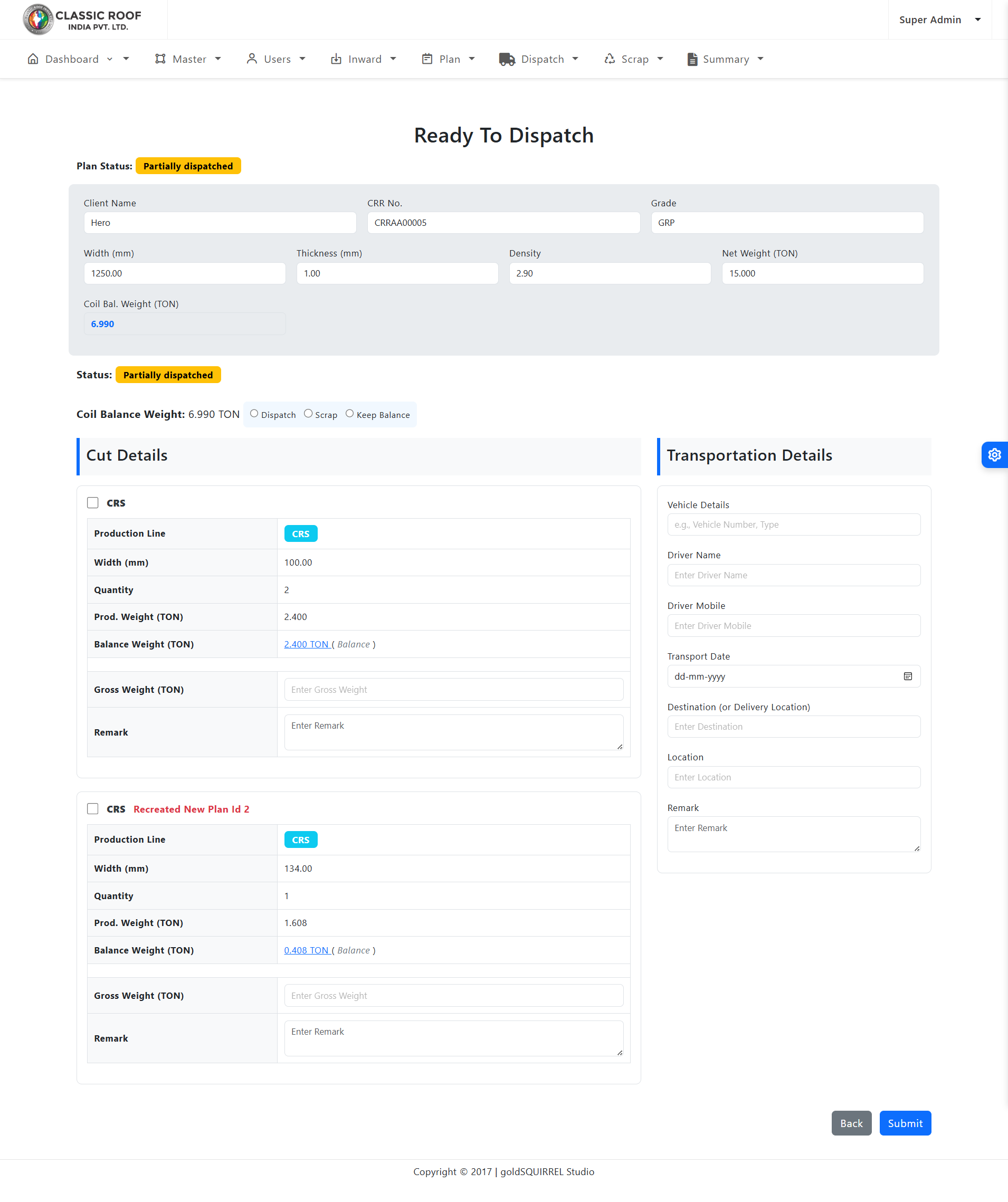Click the Dashboard home icon
Viewport: 1008px width, 1202px height.
pyautogui.click(x=33, y=59)
